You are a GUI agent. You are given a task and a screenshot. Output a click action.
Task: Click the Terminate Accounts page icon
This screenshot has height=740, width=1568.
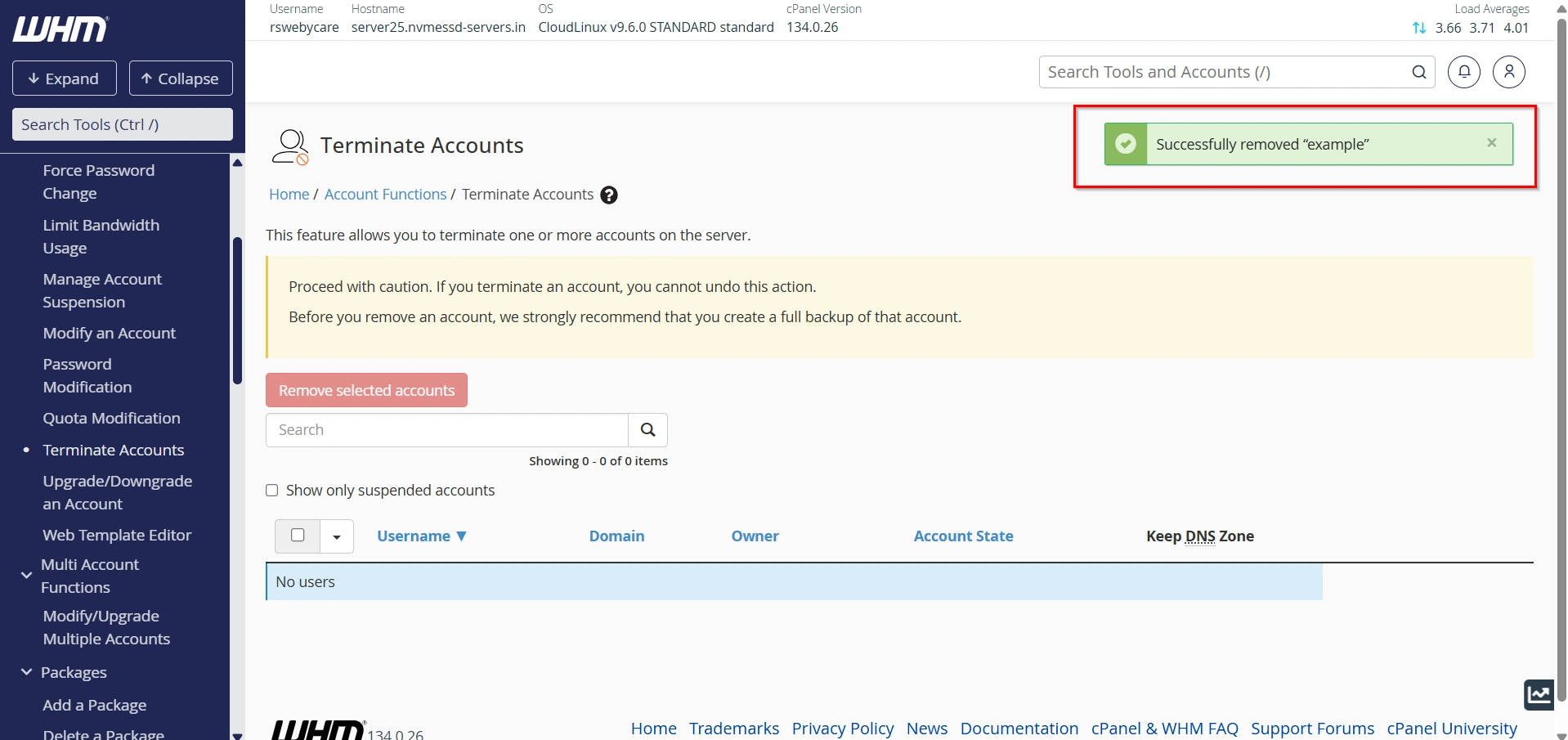290,147
